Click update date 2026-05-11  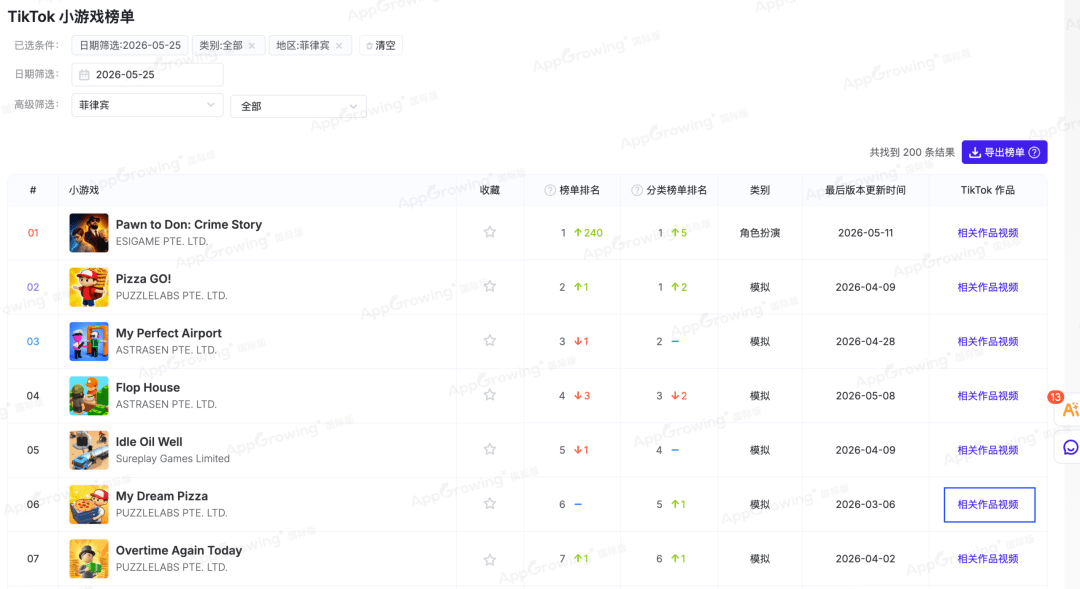(x=865, y=233)
